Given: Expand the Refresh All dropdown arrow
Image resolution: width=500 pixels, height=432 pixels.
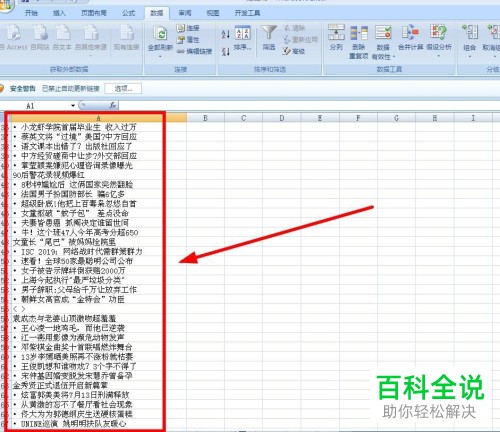Looking at the screenshot, I should (160, 56).
